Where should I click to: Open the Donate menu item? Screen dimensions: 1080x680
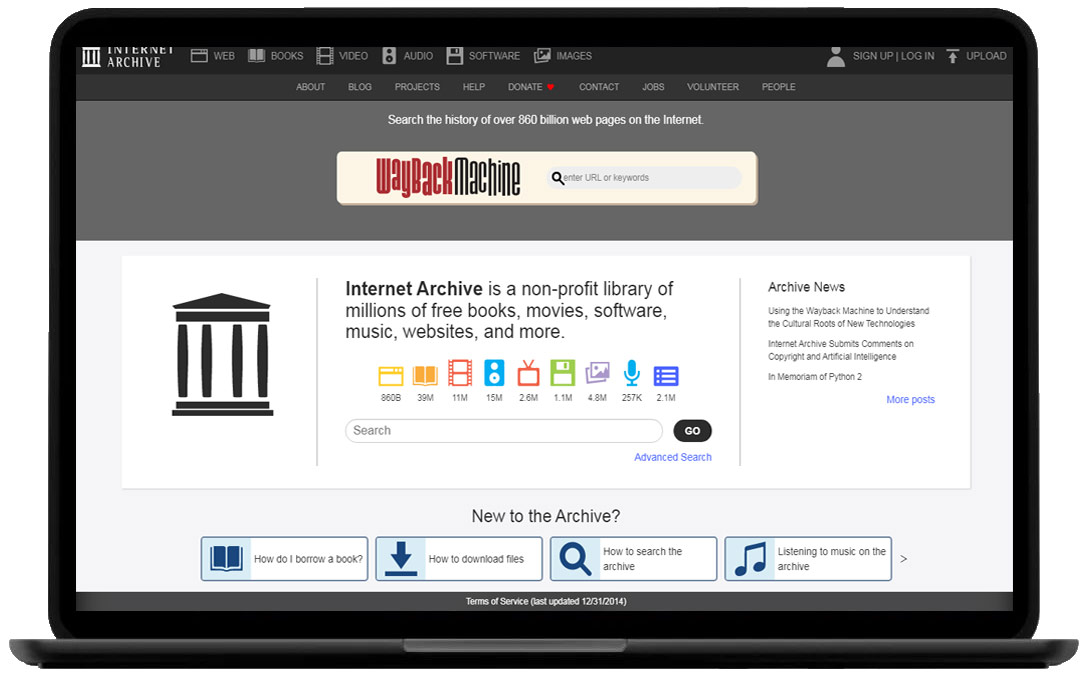pos(530,87)
